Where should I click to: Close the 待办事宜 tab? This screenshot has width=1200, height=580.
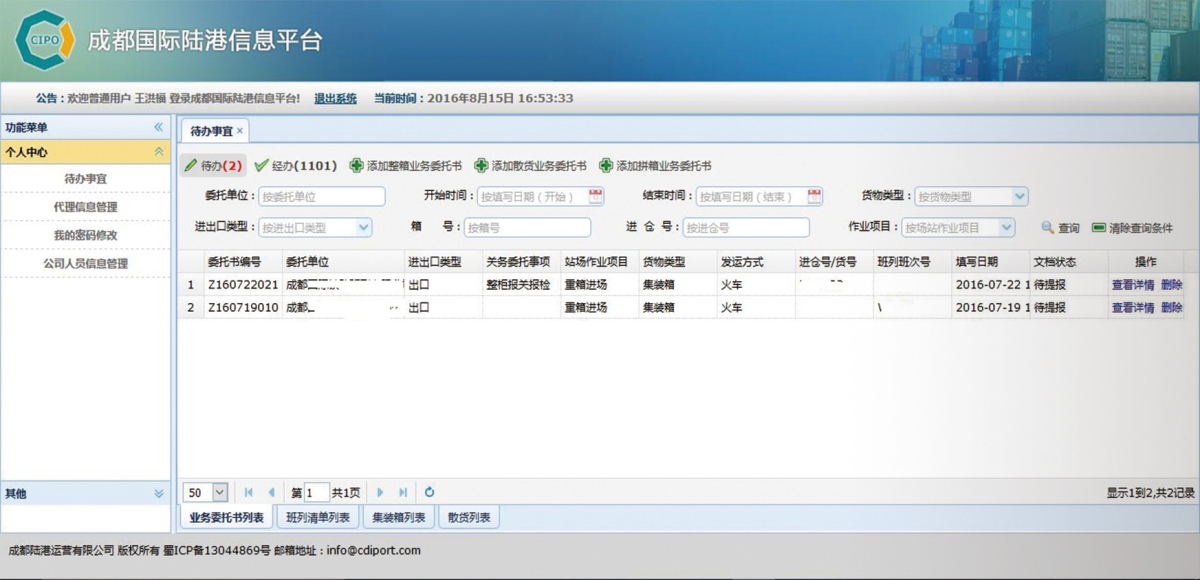[240, 131]
